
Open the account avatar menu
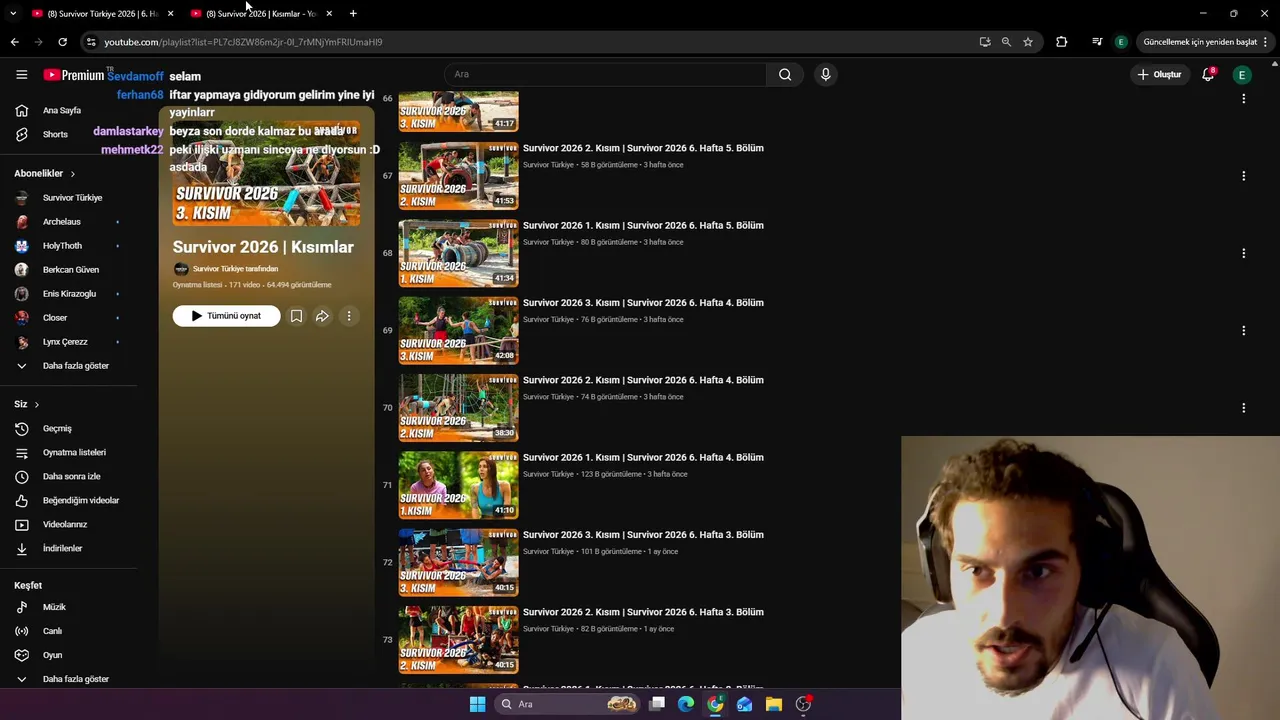[x=1242, y=74]
